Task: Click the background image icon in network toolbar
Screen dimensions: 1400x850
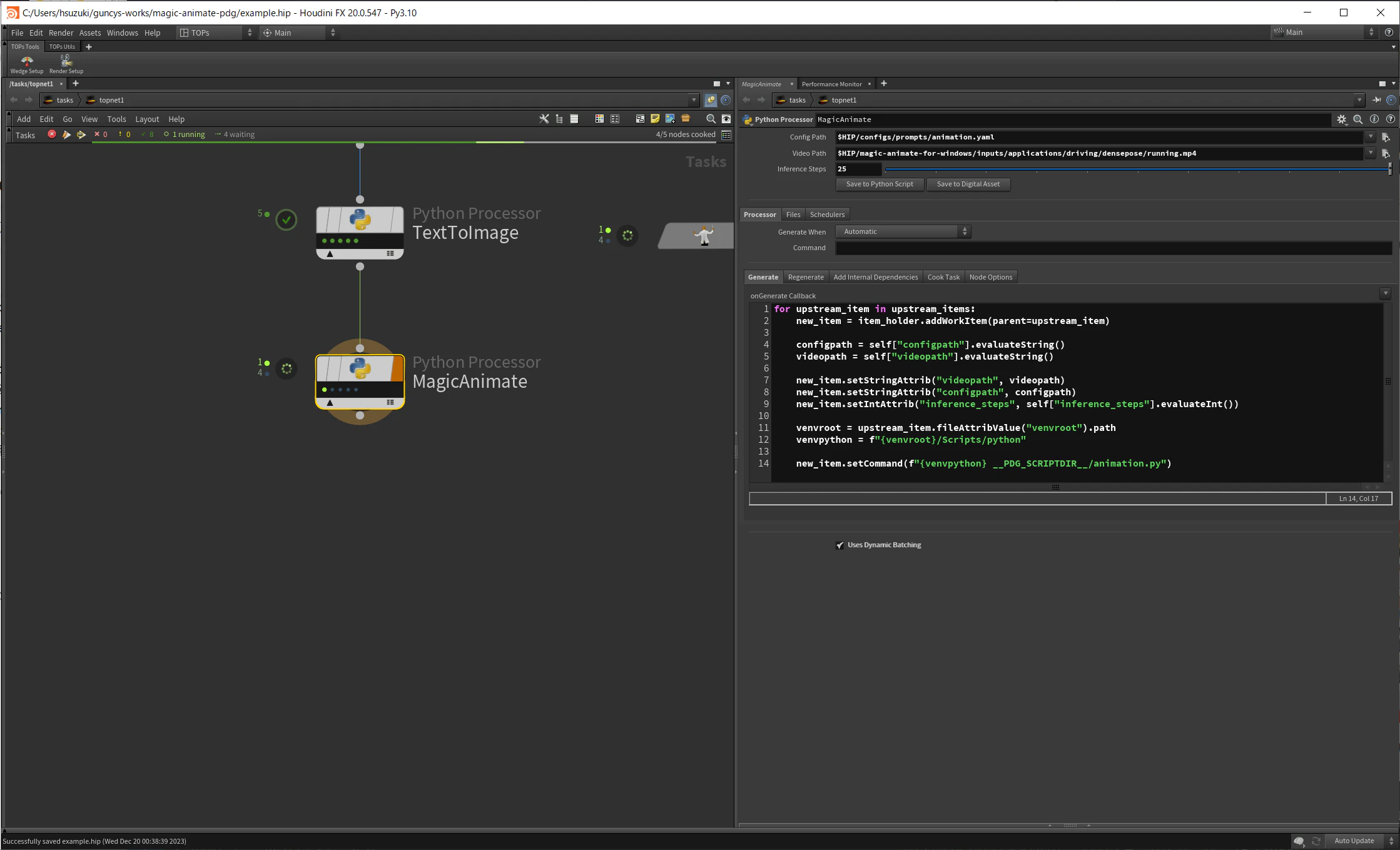Action: (670, 119)
